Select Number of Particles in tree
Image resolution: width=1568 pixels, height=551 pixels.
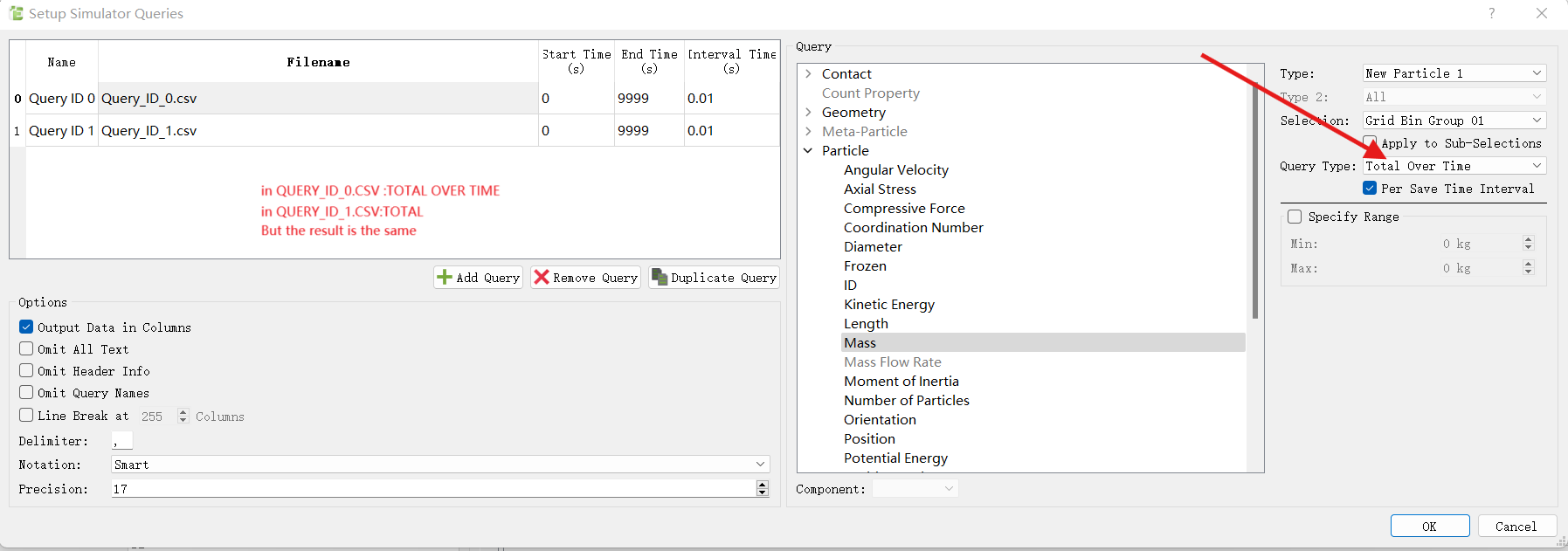click(907, 400)
